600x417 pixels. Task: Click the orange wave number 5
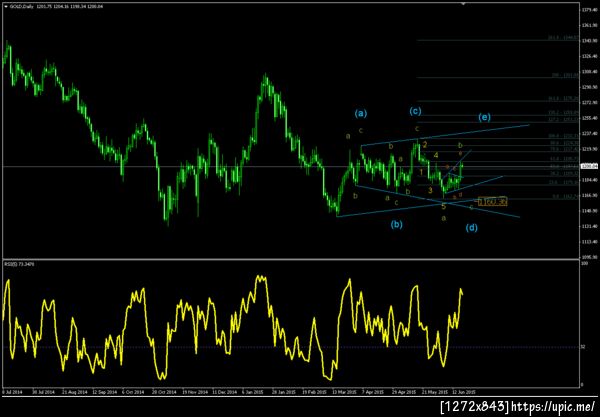pos(443,207)
